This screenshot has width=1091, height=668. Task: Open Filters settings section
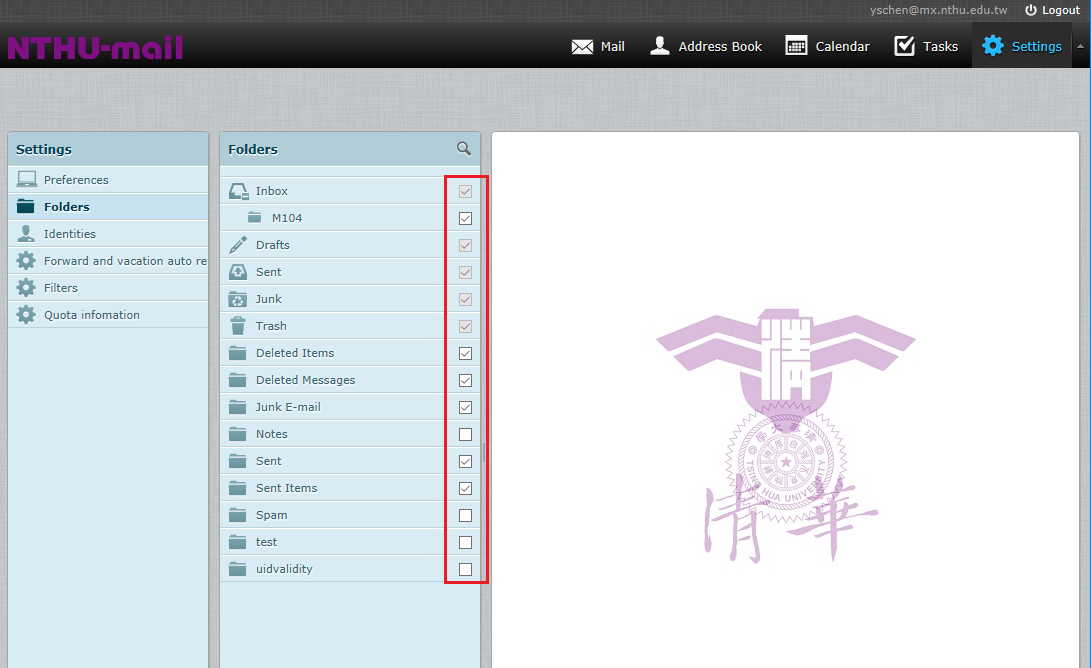tap(61, 288)
